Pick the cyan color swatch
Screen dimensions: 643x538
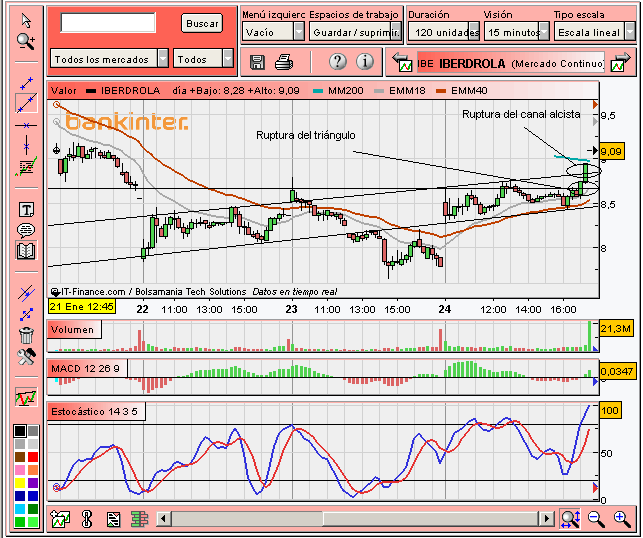20,509
